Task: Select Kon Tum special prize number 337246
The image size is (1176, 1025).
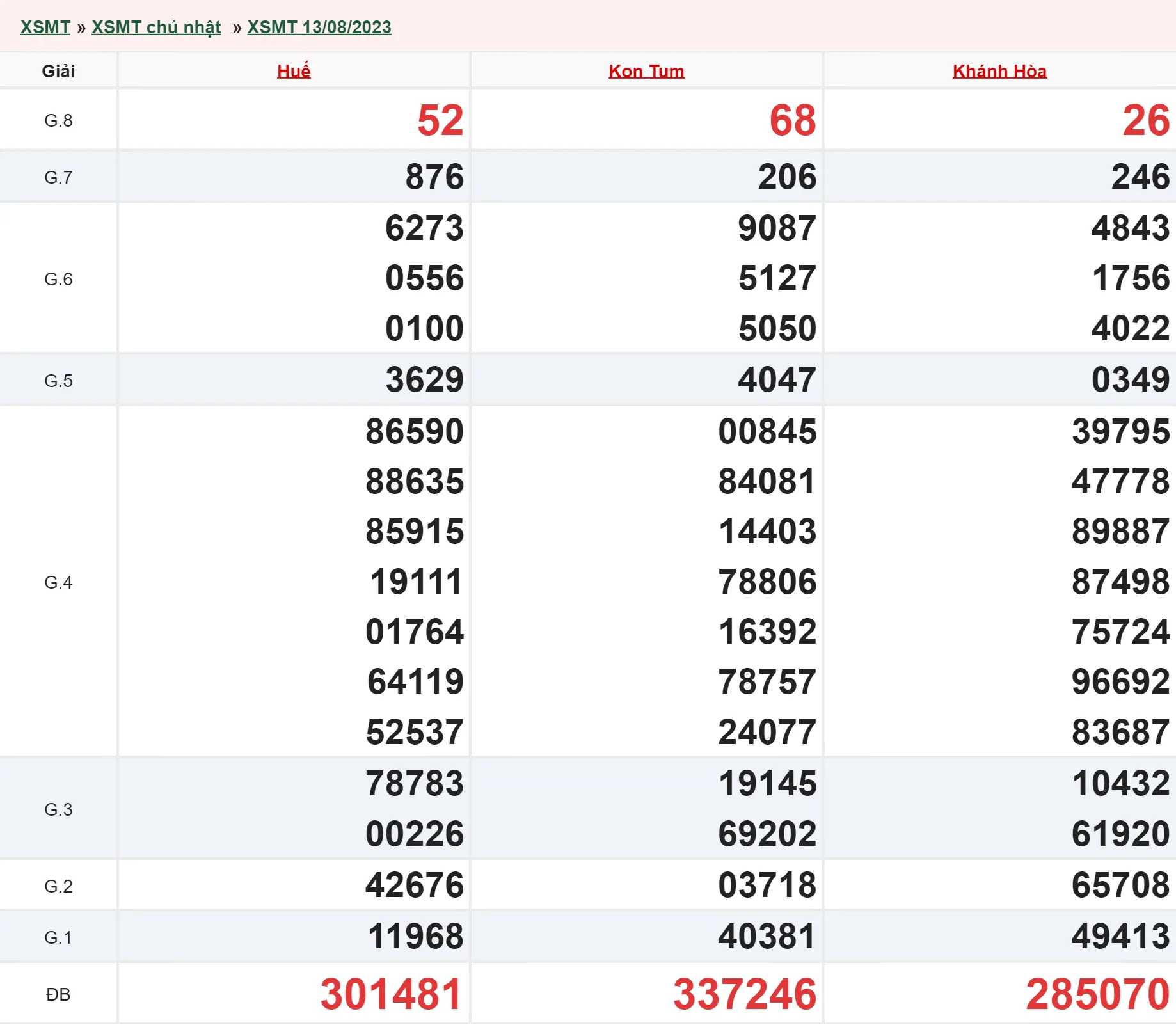Action: click(744, 994)
